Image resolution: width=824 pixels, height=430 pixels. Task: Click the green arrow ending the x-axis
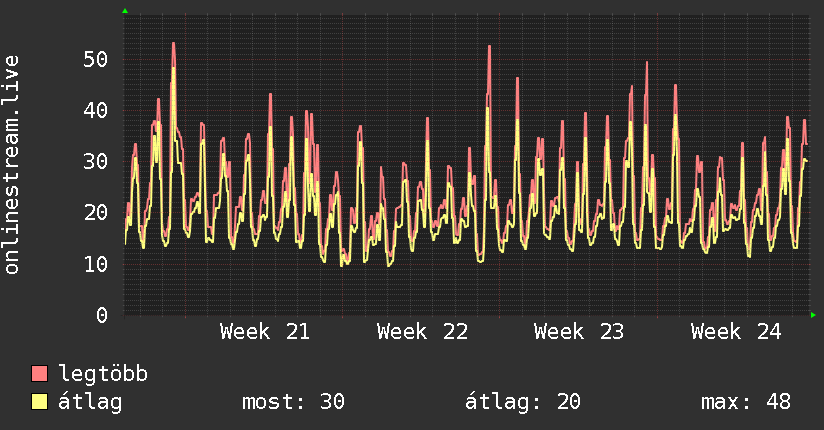[813, 315]
